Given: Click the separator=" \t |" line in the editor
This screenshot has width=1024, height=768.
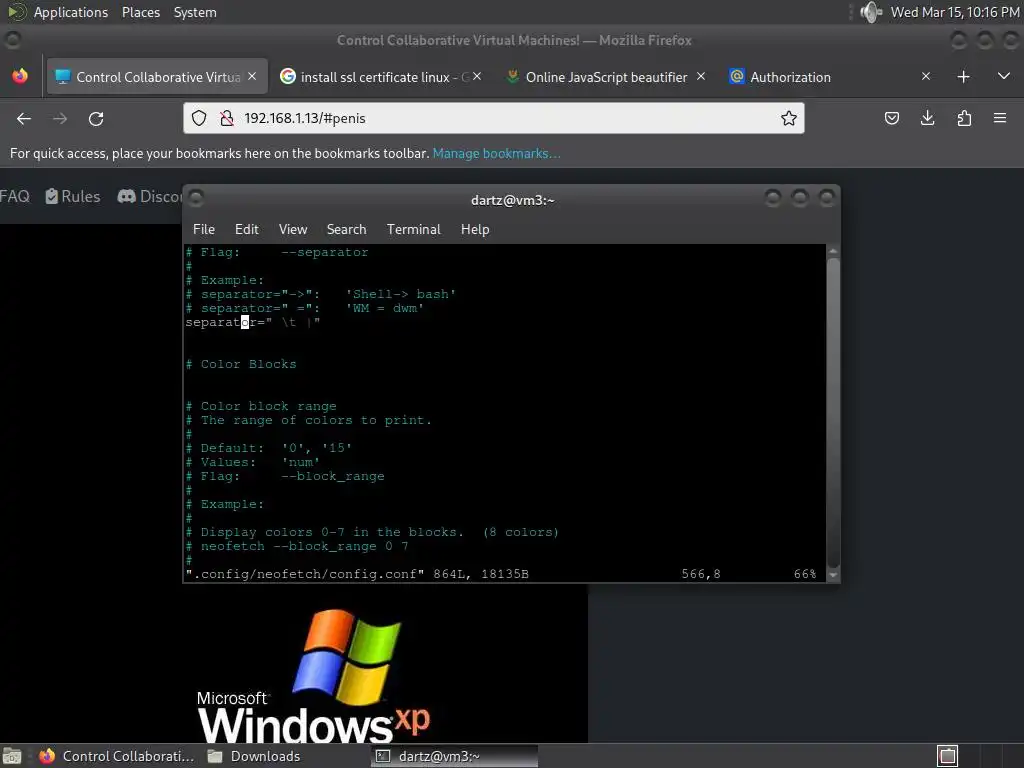Looking at the screenshot, I should [253, 322].
